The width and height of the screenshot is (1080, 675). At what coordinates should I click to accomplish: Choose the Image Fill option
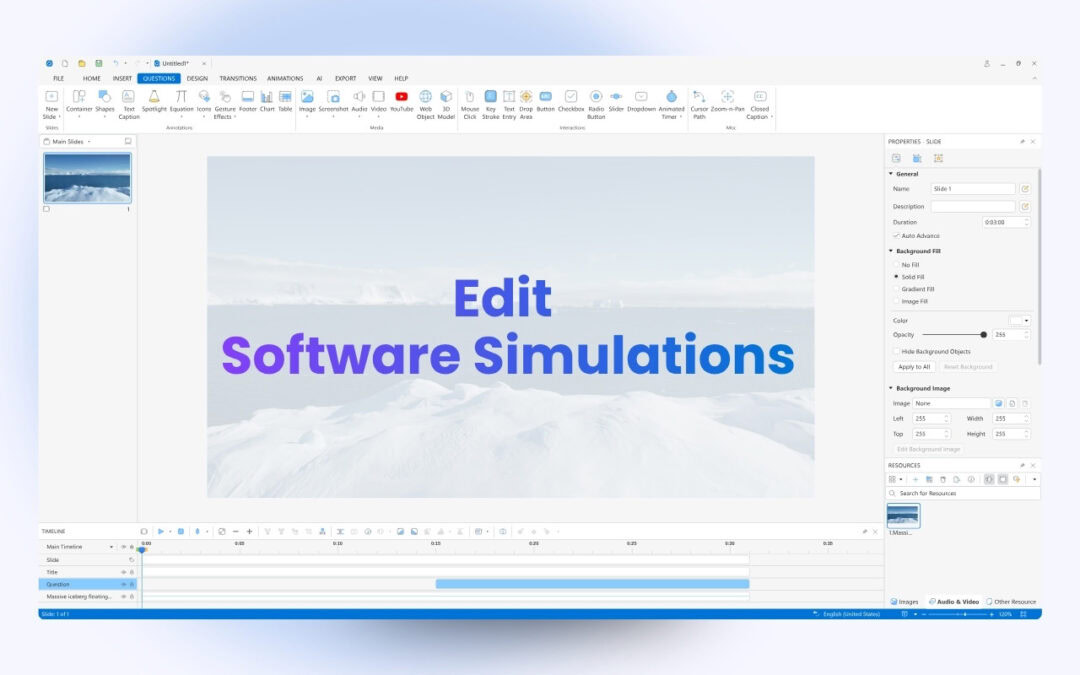pyautogui.click(x=896, y=302)
